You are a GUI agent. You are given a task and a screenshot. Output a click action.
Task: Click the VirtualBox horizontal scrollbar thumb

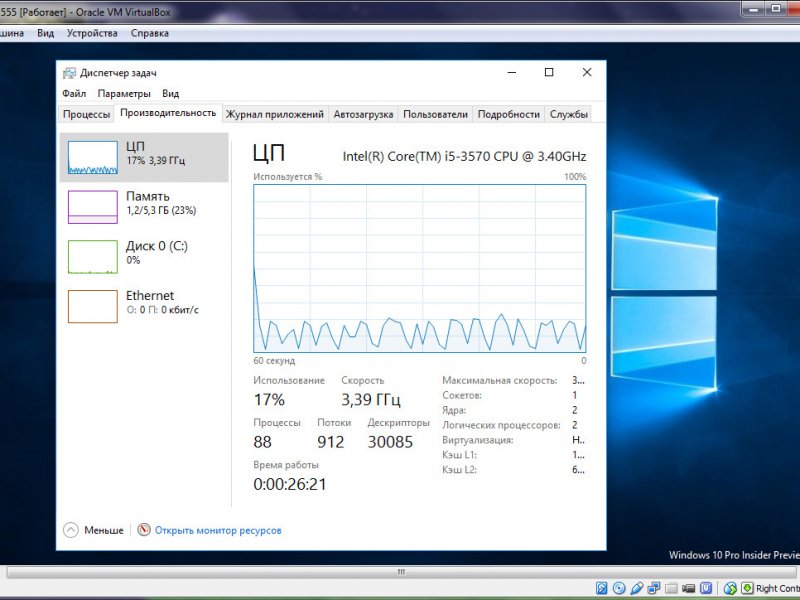(401, 572)
